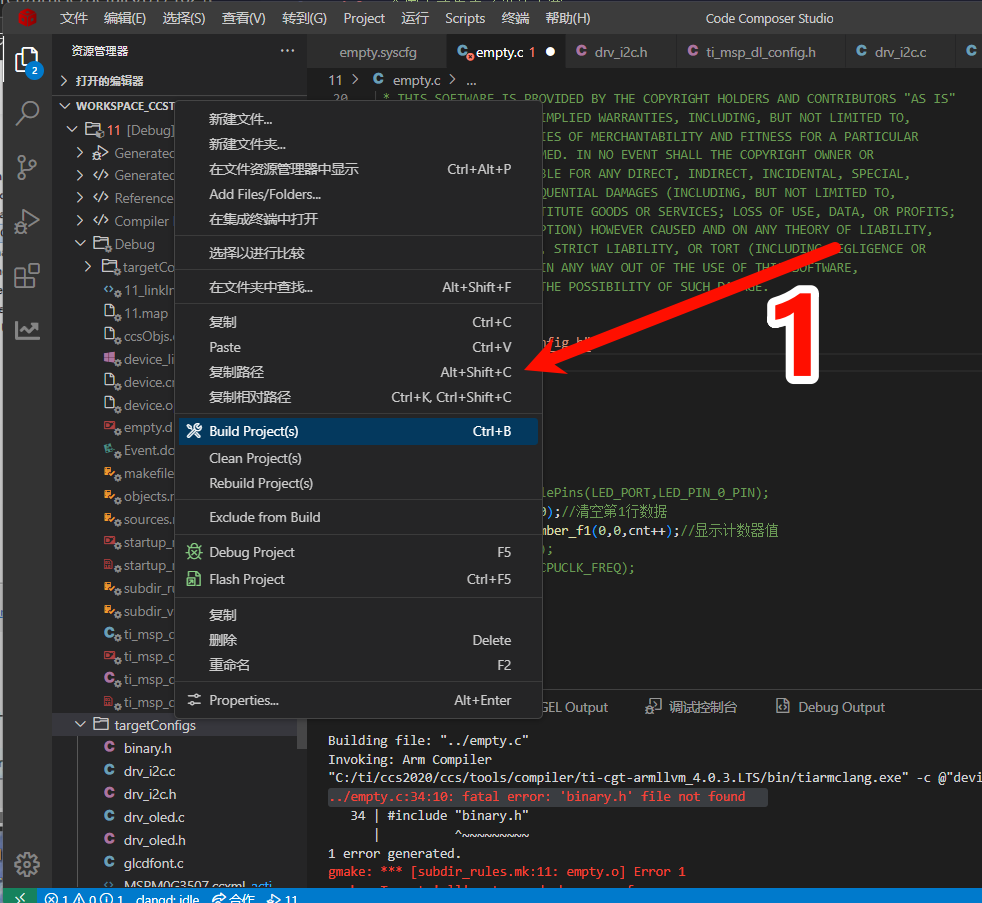Screen dimensions: 982x903
Task: Click the ellipsis breadcrumb after empty.c
Action: click(471, 81)
